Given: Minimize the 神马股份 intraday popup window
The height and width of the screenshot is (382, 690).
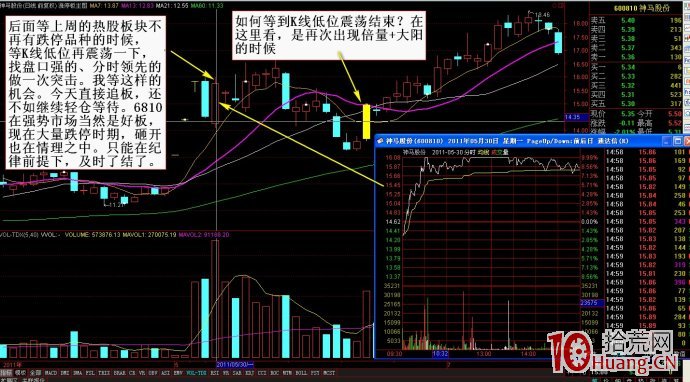Looking at the screenshot, I should tap(668, 141).
